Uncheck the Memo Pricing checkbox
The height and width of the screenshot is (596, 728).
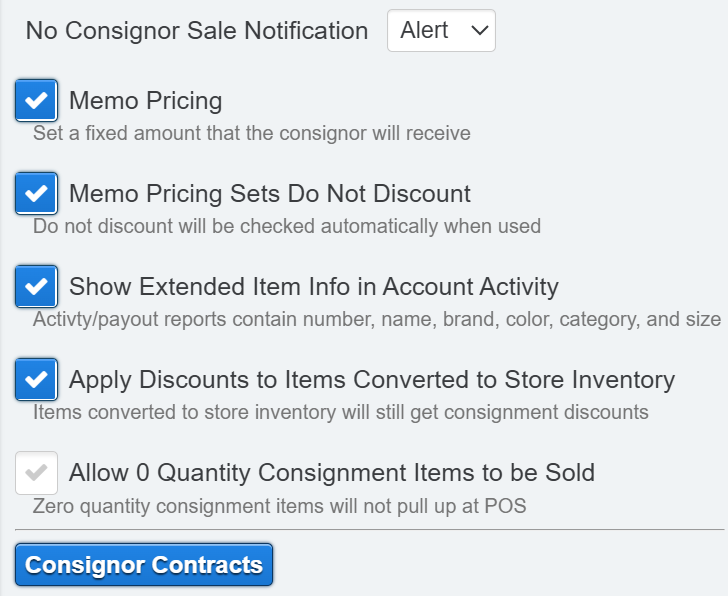(36, 100)
